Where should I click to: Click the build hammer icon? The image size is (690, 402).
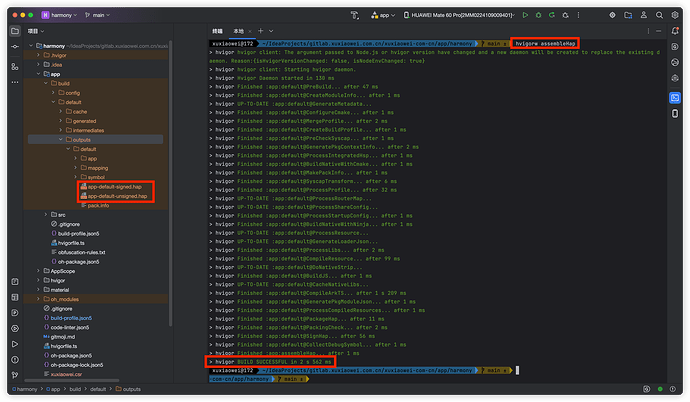click(x=355, y=15)
